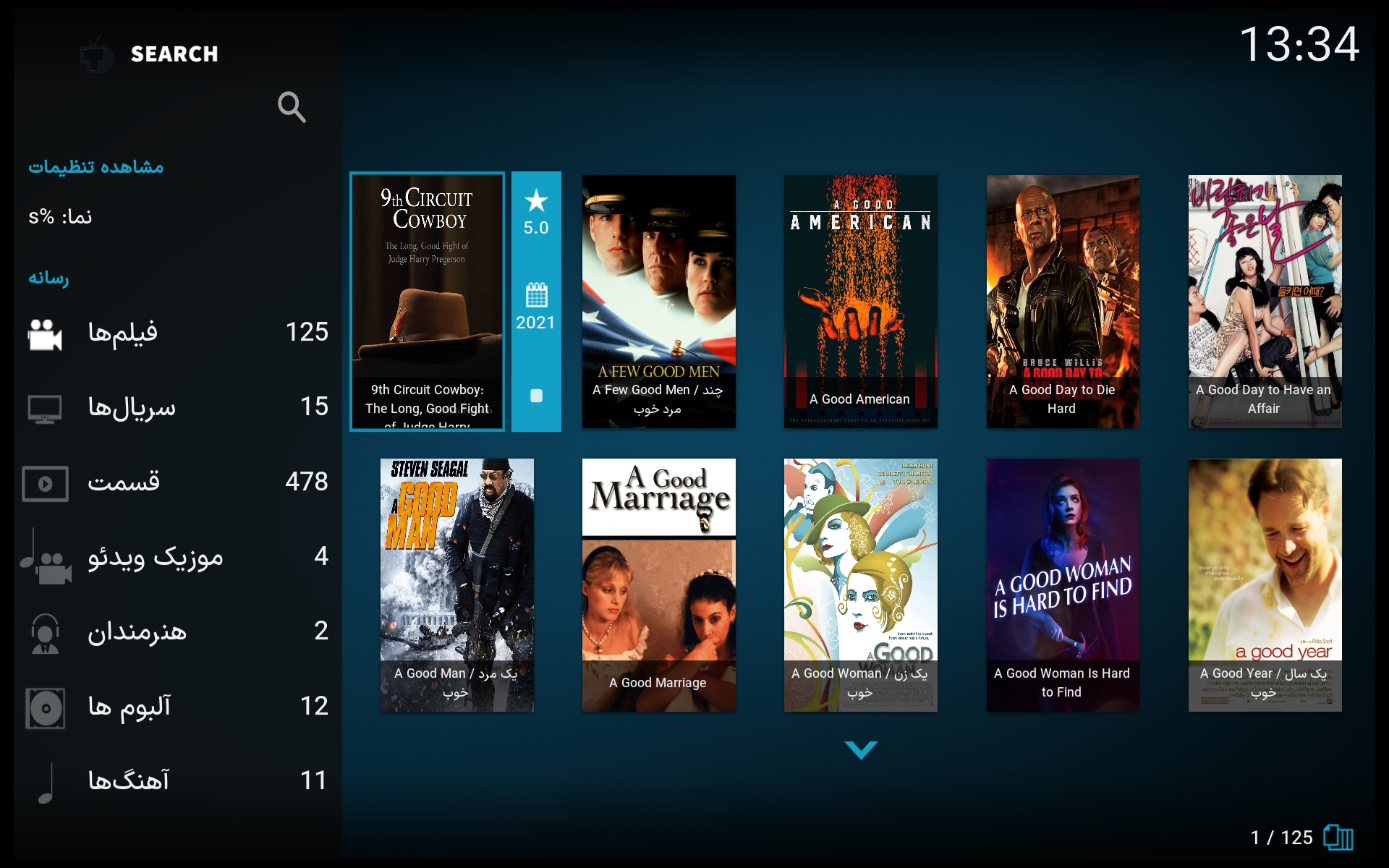Click the episodes play-frame icon
The height and width of the screenshot is (868, 1389).
(45, 483)
